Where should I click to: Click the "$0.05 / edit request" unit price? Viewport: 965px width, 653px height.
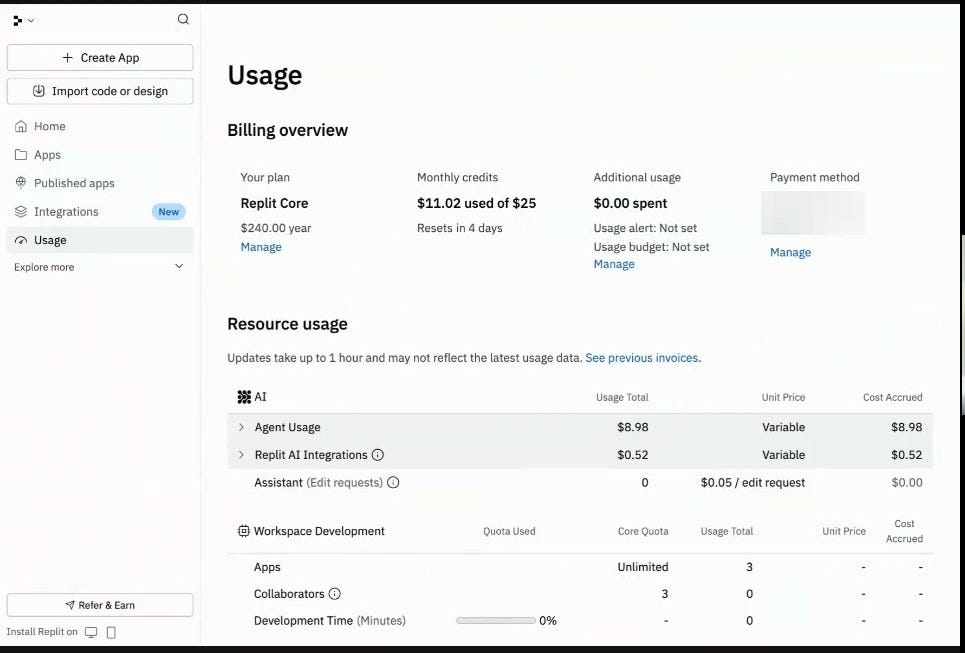pyautogui.click(x=753, y=483)
